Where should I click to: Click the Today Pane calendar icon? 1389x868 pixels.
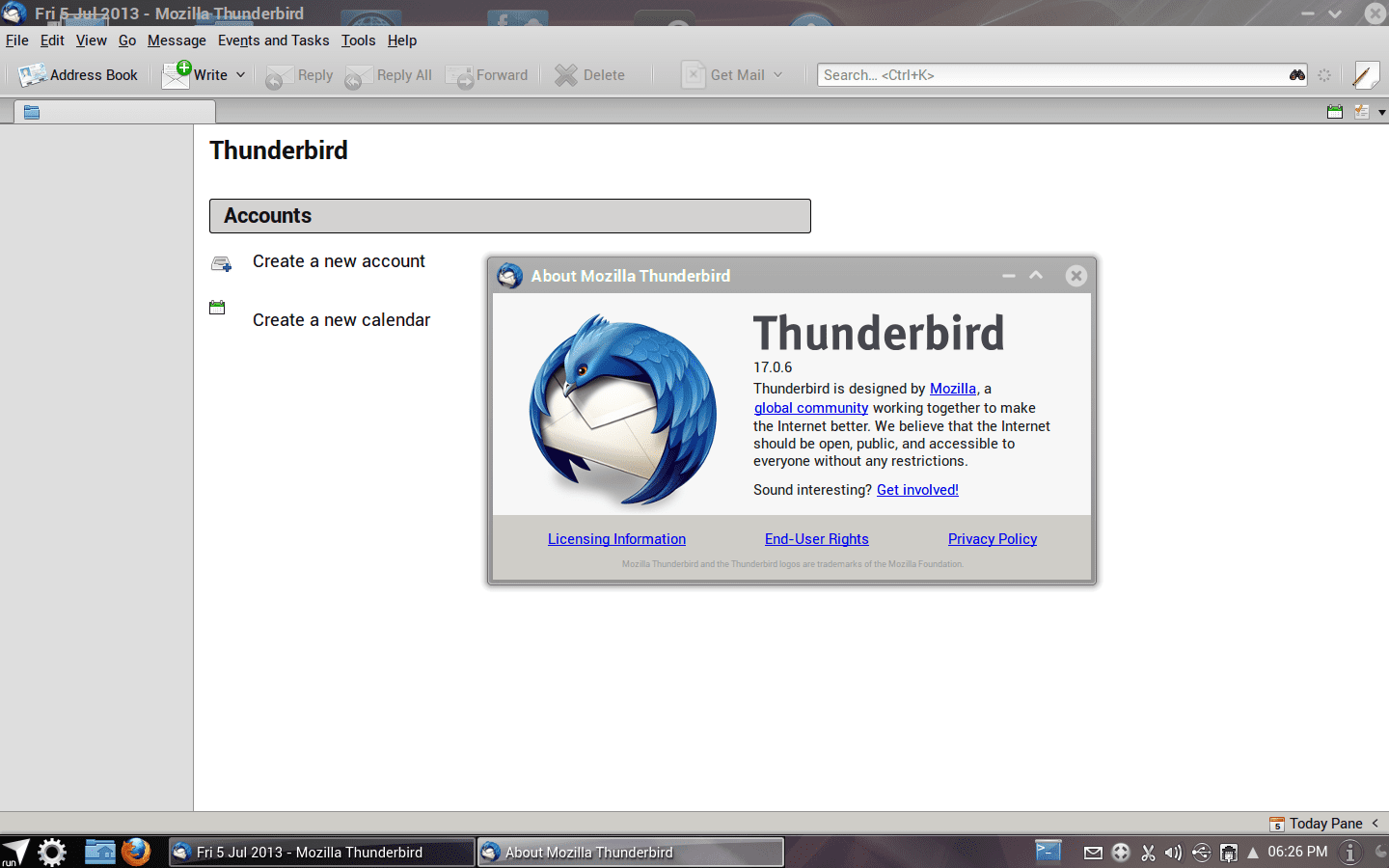1277,824
